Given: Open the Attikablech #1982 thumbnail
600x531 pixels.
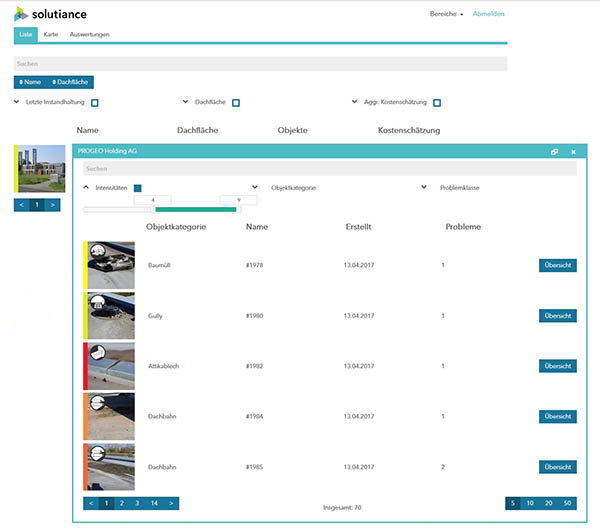Looking at the screenshot, I should [x=109, y=366].
